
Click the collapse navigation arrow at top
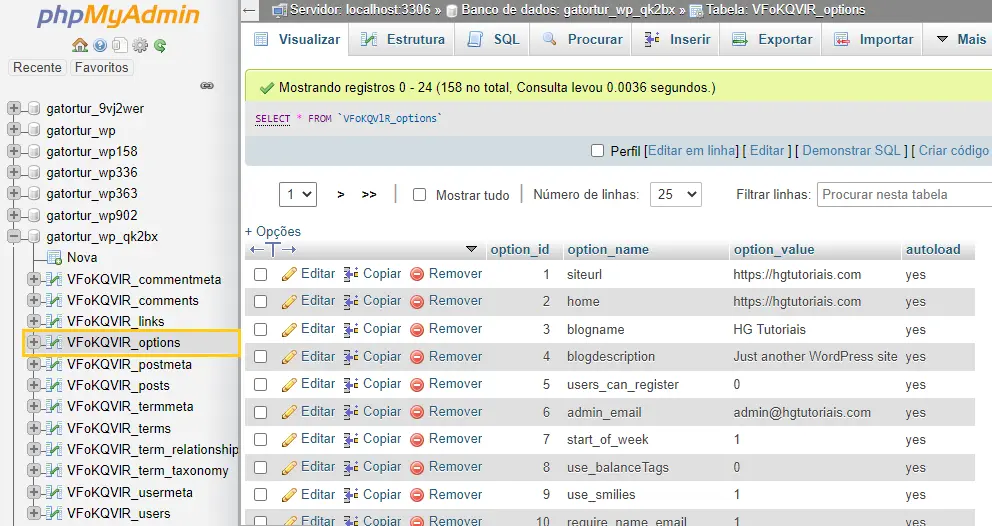[x=249, y=10]
